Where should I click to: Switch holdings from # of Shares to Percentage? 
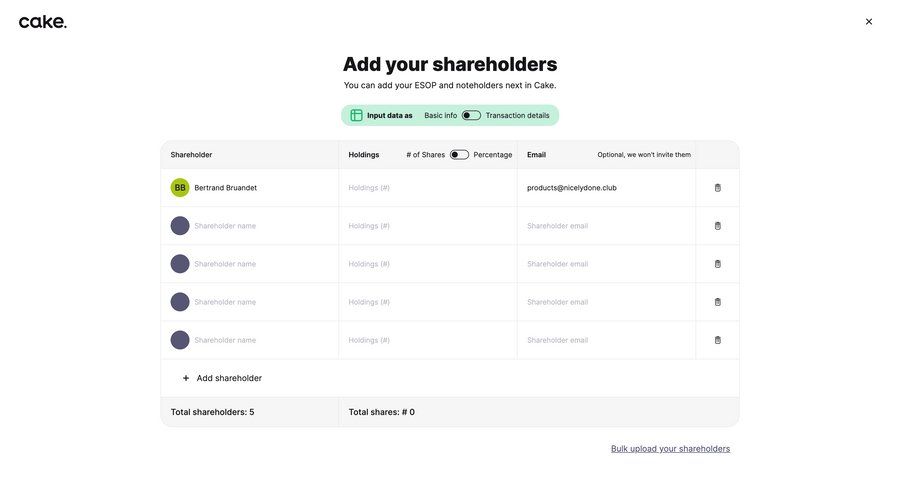click(x=459, y=155)
